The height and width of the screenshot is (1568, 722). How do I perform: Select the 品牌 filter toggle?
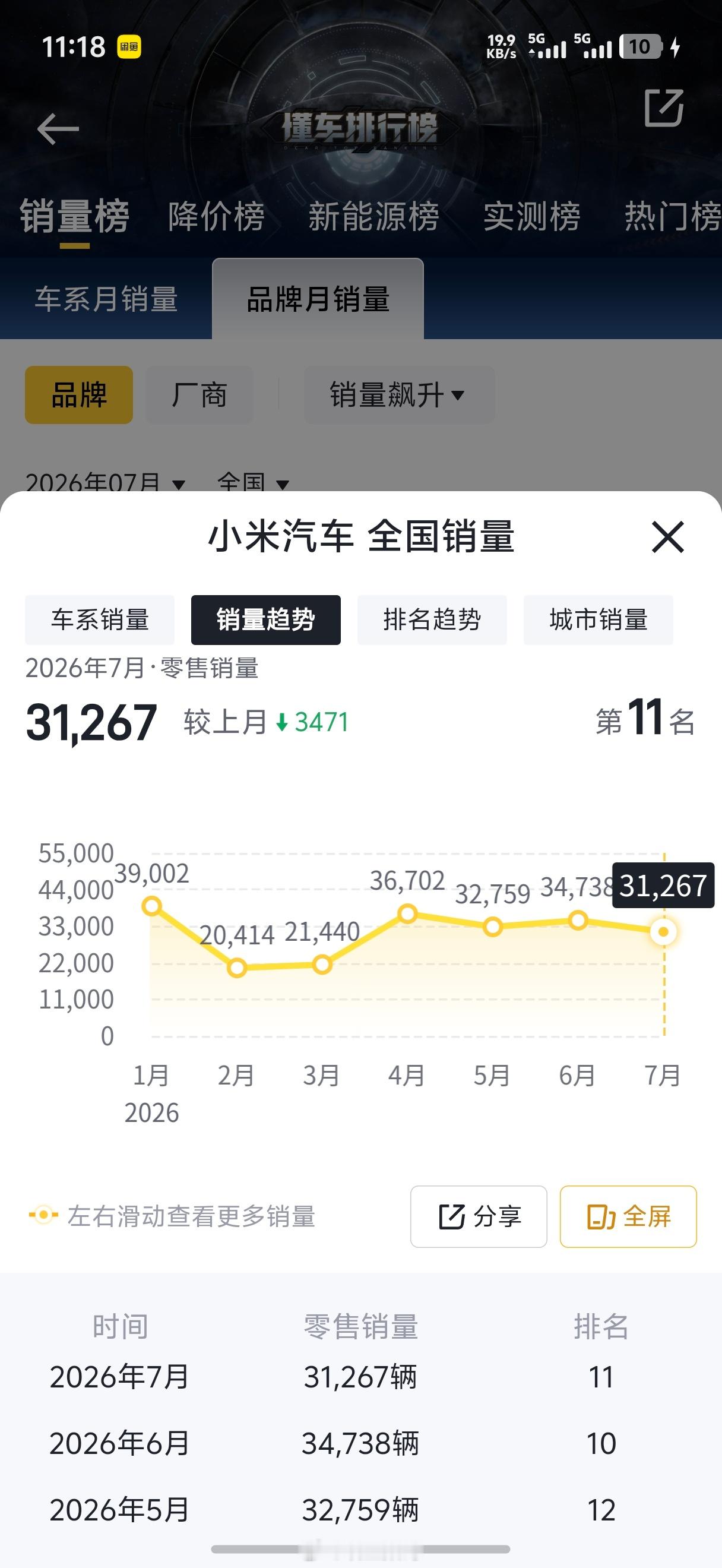pyautogui.click(x=79, y=395)
